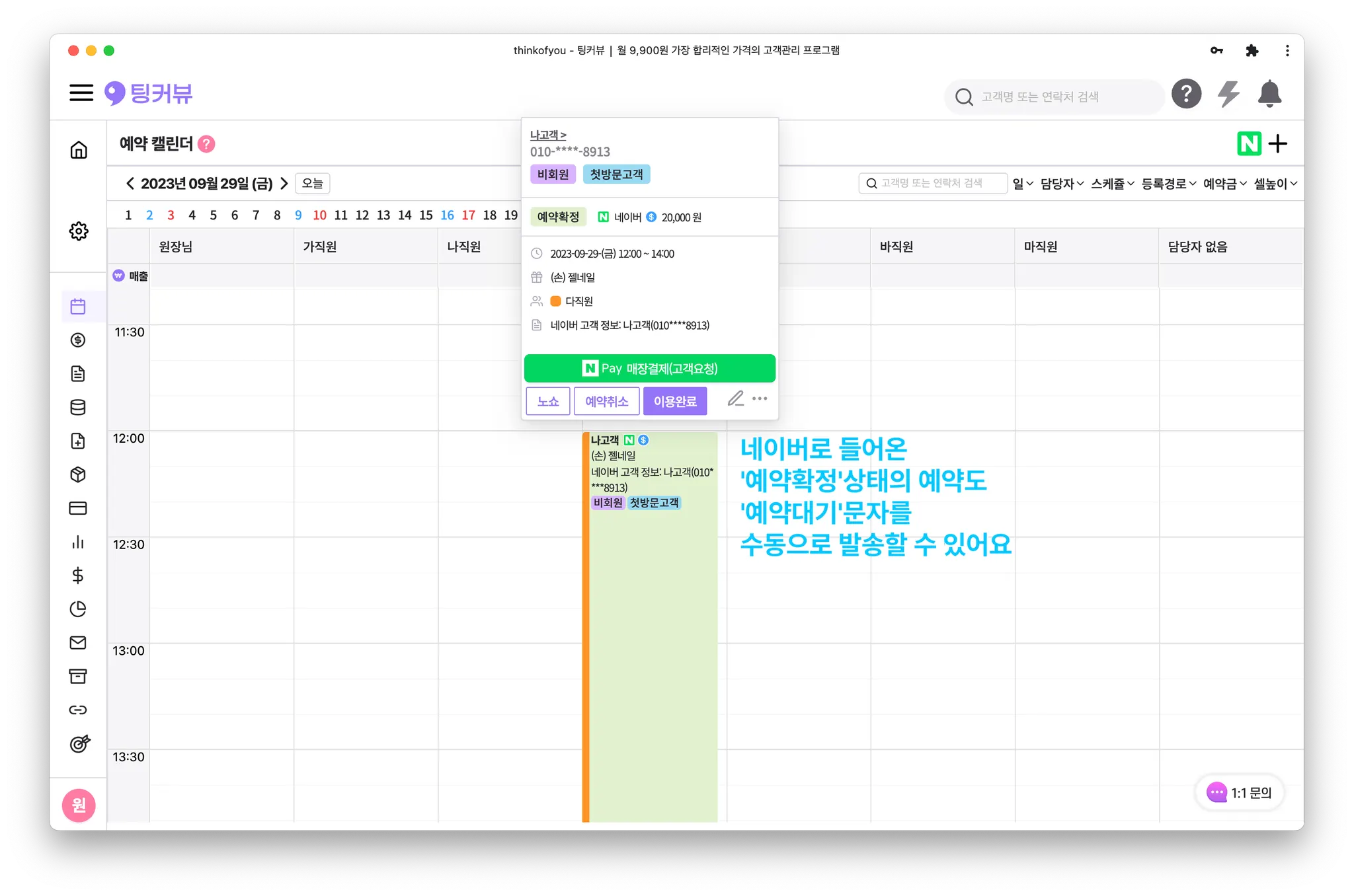Open the mail/message icon in sidebar
Viewport: 1354px width, 896px height.
pyautogui.click(x=78, y=642)
